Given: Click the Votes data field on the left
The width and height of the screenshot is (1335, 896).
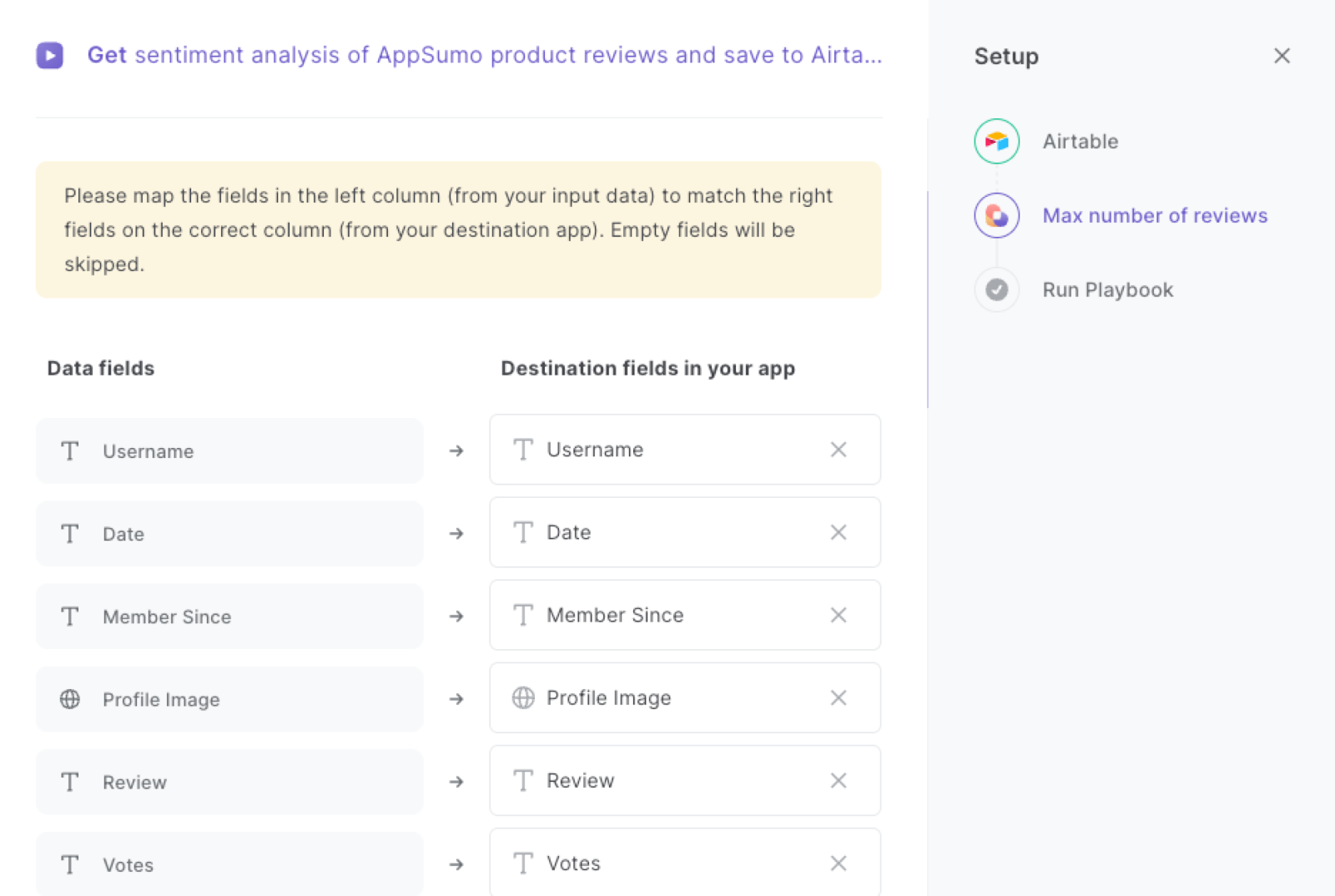Looking at the screenshot, I should click(229, 863).
